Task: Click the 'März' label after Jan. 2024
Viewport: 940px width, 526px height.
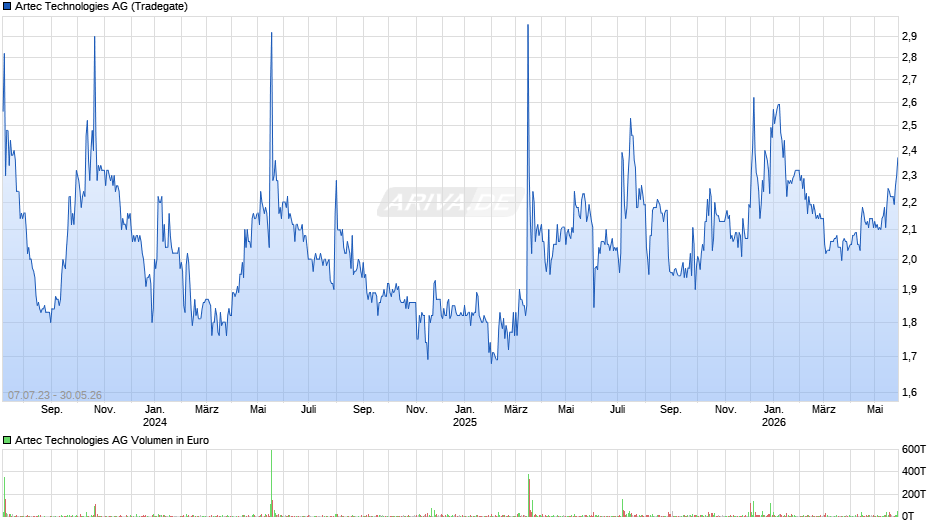Action: pos(207,410)
